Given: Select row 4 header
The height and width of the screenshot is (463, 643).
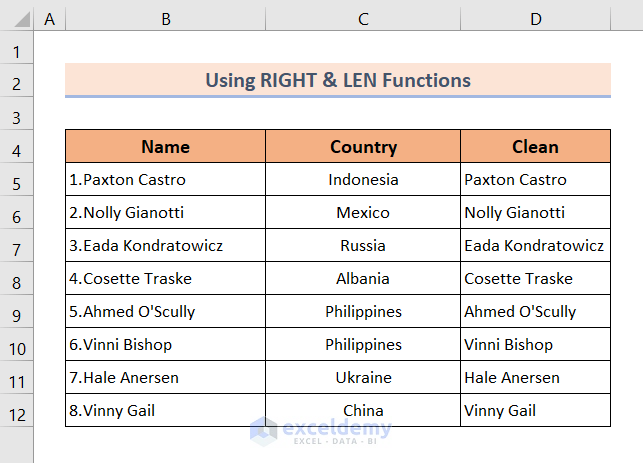Looking at the screenshot, I should [17, 148].
